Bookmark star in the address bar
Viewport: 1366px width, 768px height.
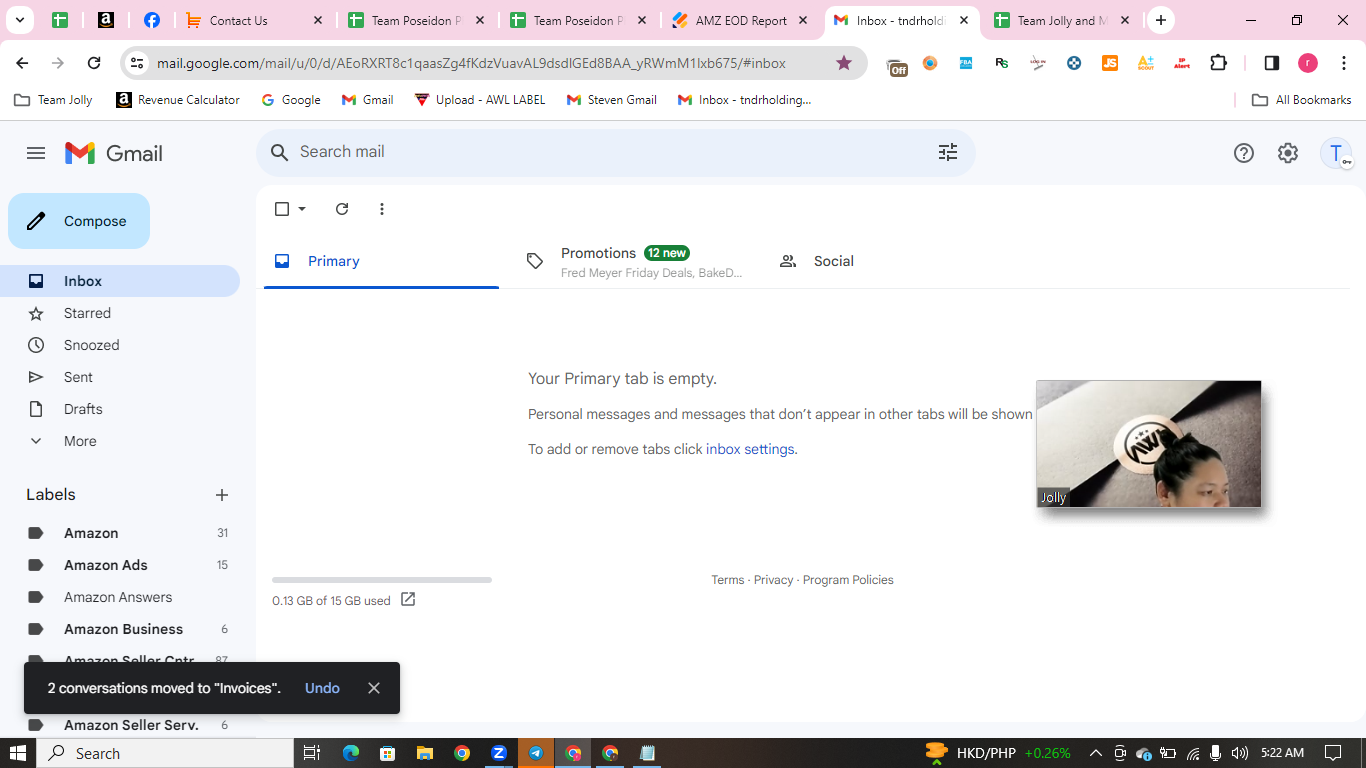(844, 63)
